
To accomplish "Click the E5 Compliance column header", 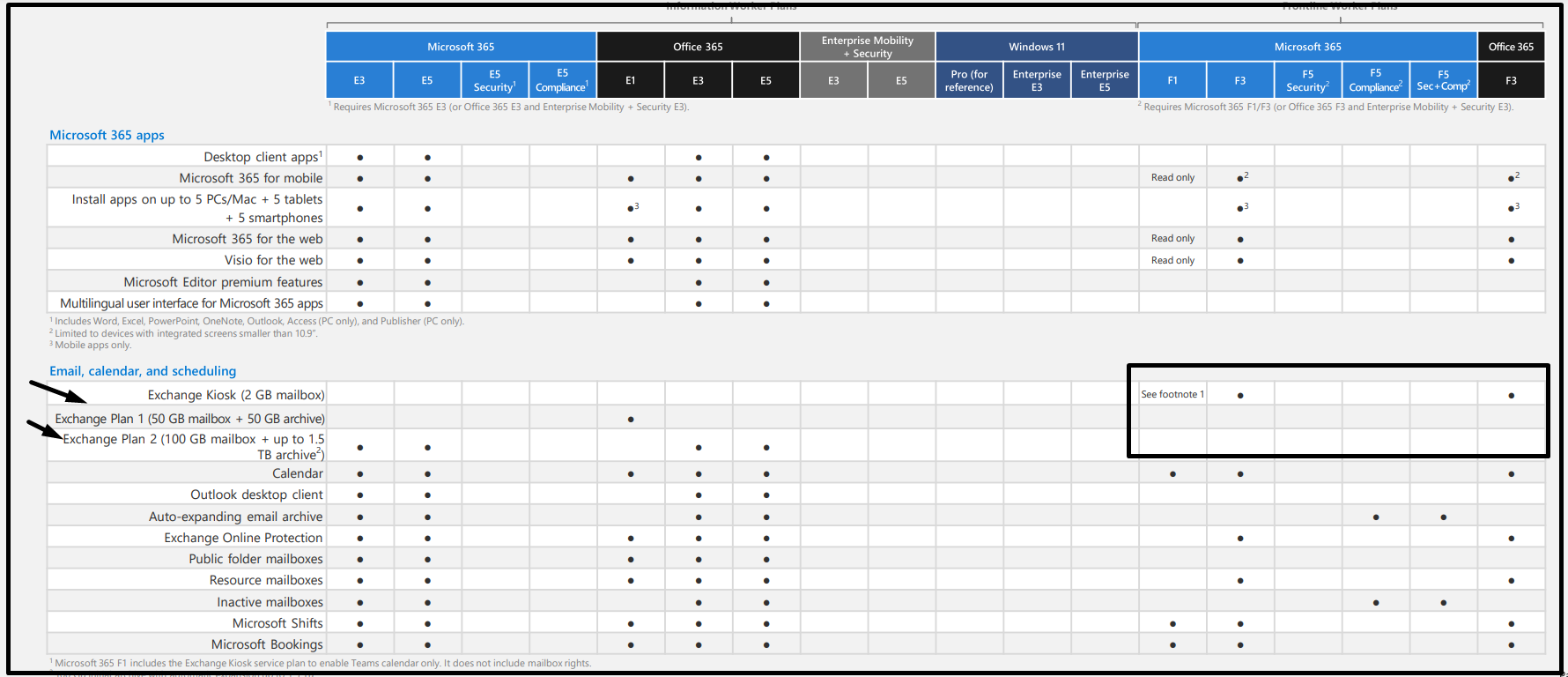I will pyautogui.click(x=563, y=80).
